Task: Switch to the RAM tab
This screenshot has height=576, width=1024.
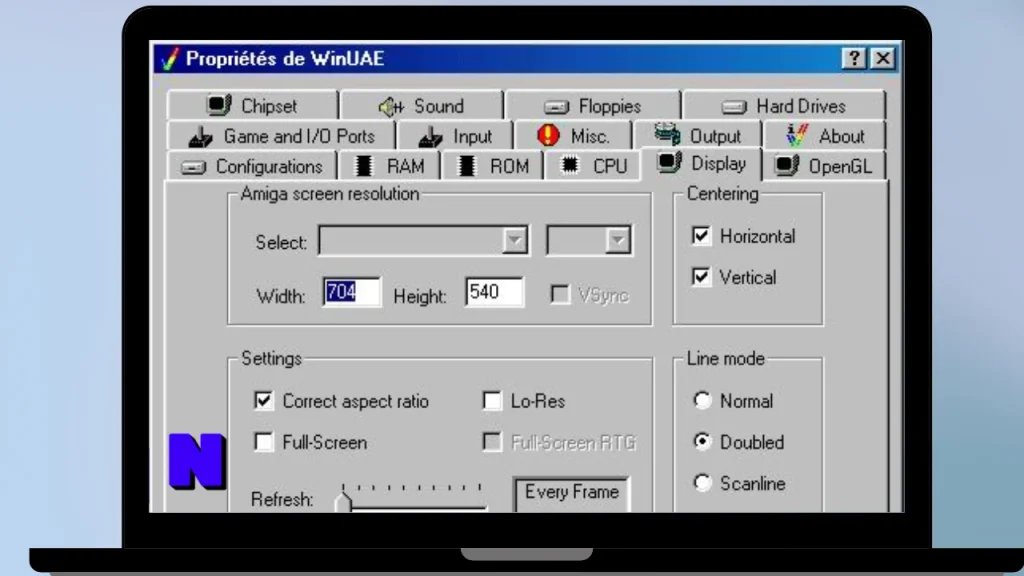Action: (389, 167)
